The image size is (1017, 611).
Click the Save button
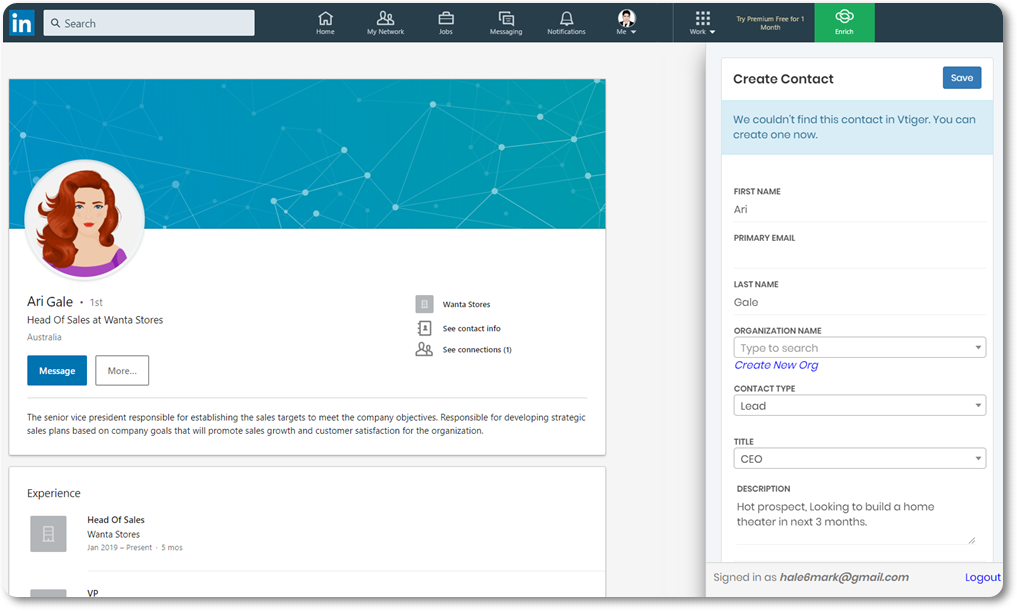pos(961,78)
